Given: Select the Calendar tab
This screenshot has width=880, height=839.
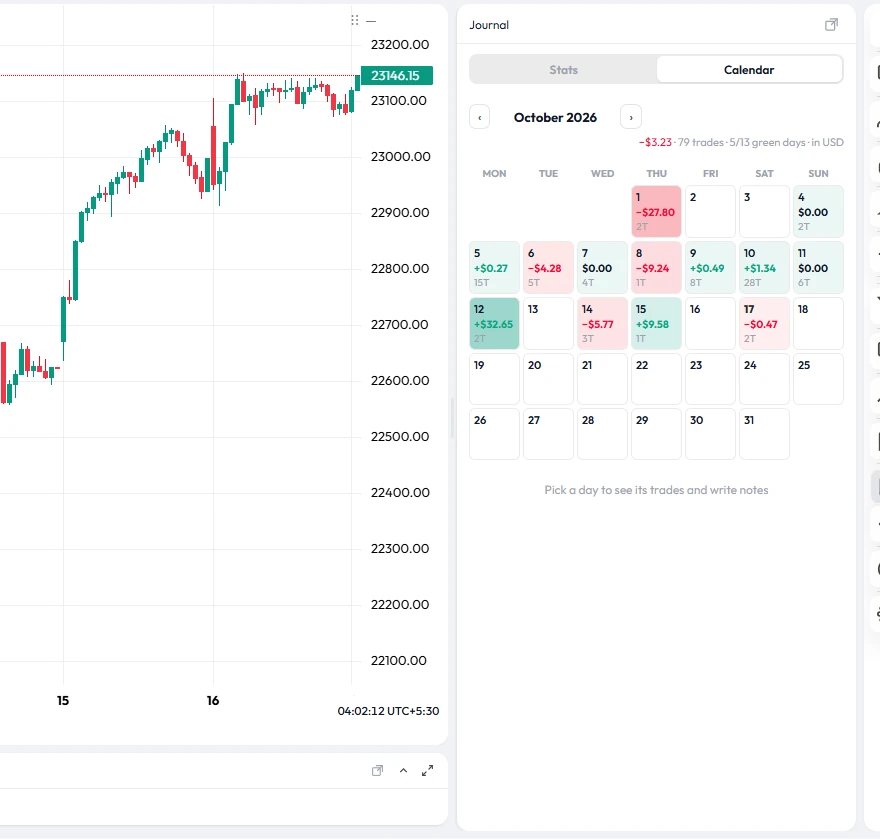Looking at the screenshot, I should point(749,70).
